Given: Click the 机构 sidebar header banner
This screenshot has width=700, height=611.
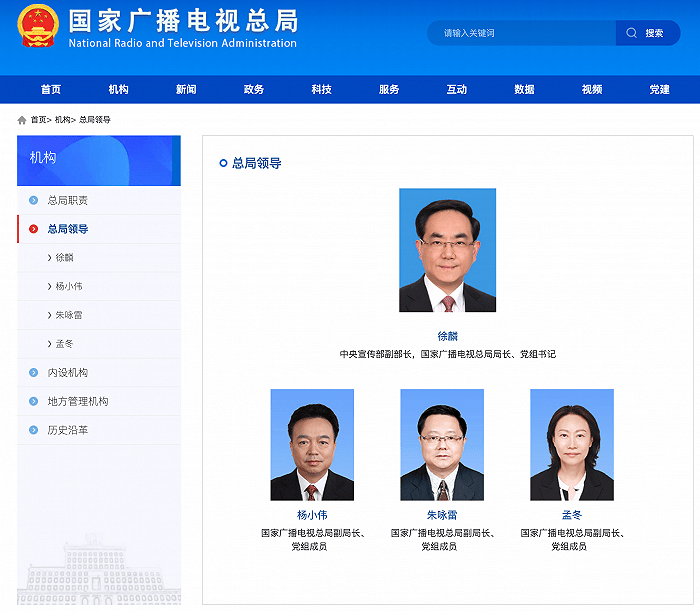Looking at the screenshot, I should pos(99,161).
